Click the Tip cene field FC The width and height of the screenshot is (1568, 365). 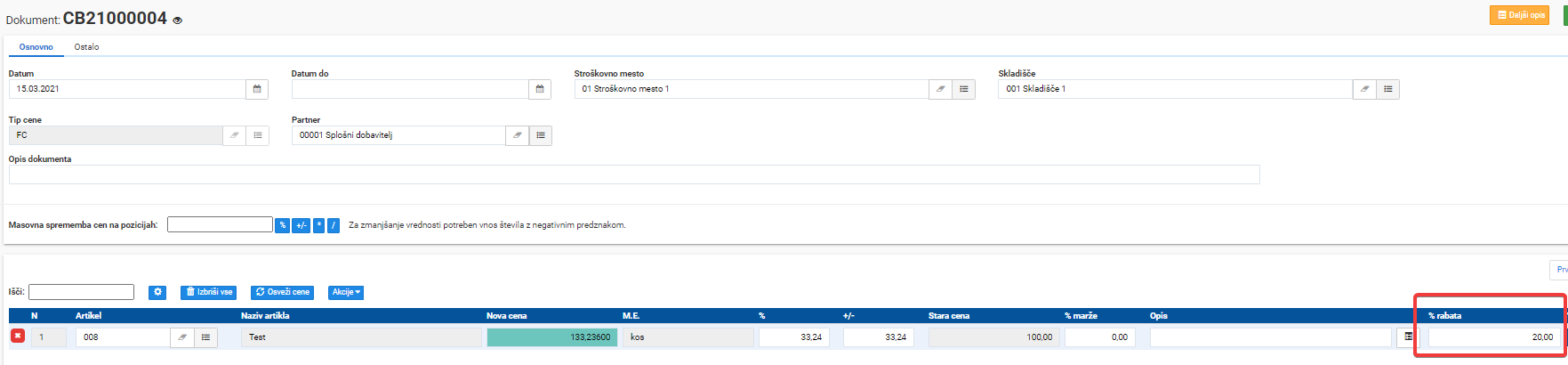click(116, 135)
